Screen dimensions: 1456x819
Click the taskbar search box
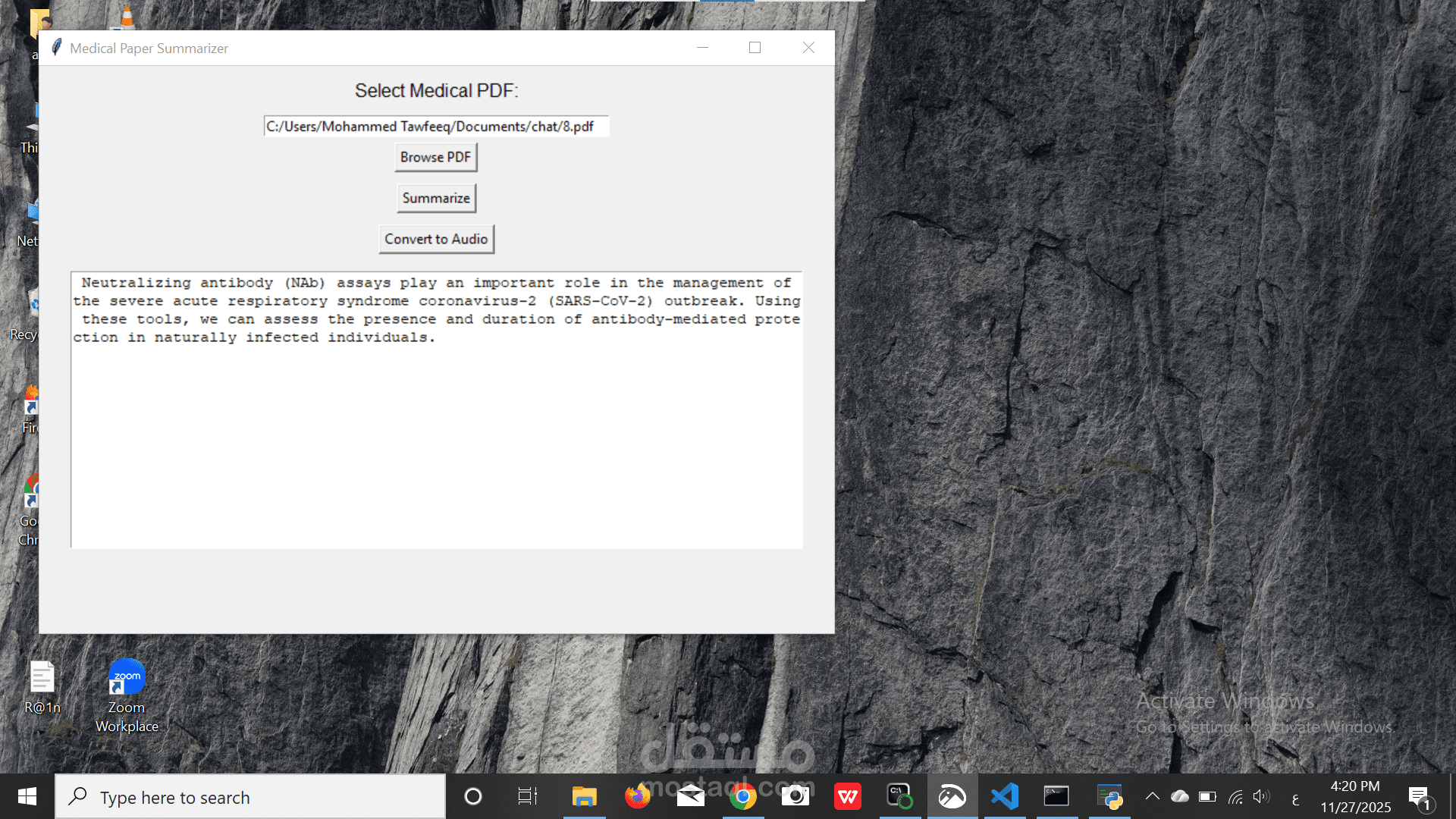click(250, 797)
